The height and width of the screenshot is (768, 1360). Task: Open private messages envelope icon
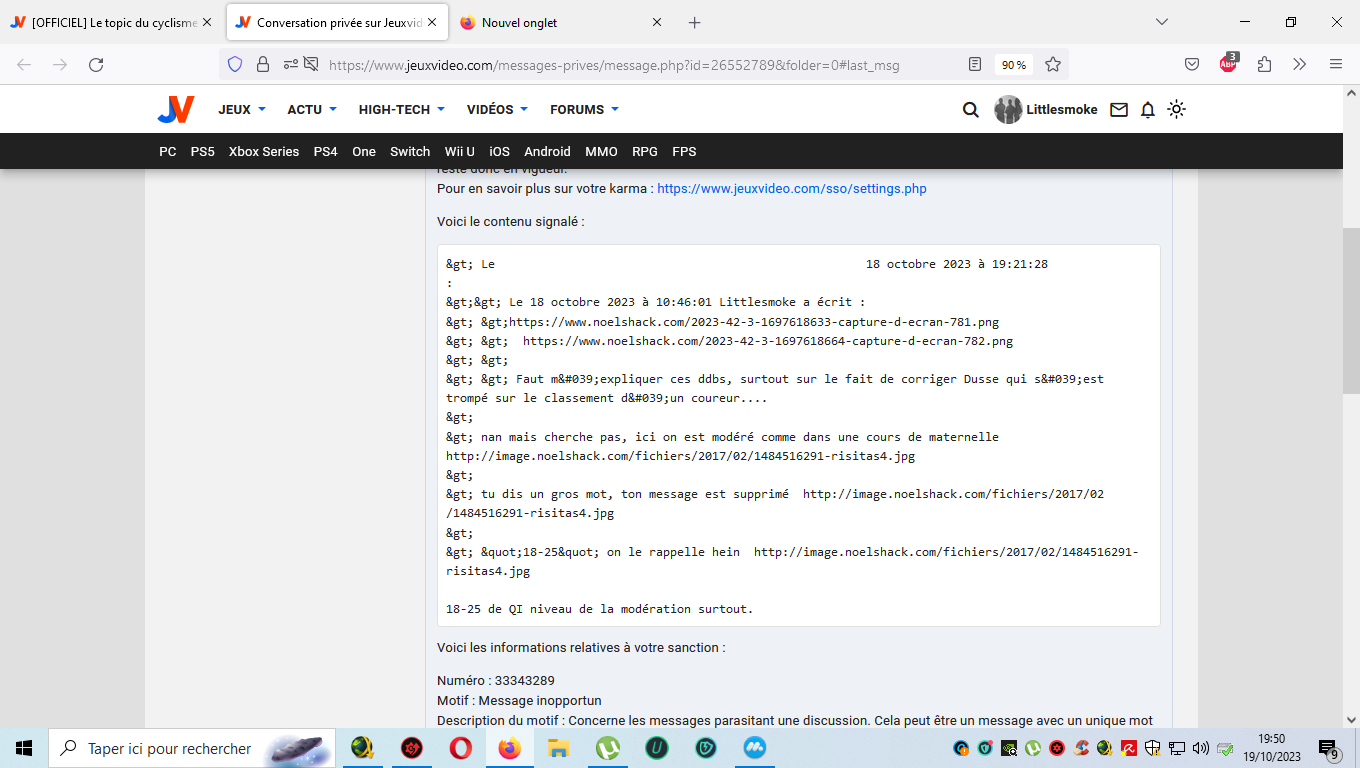coord(1119,110)
